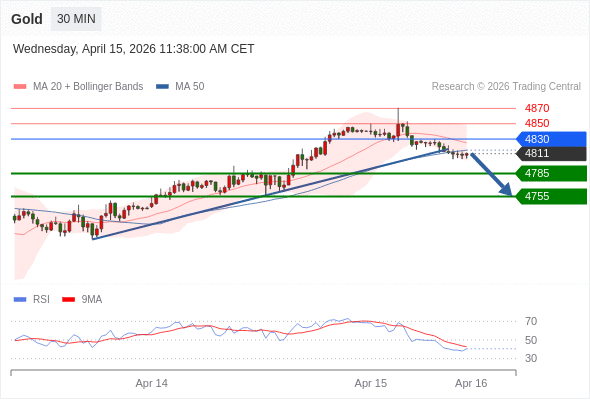Select the 4755 green target tag
The image size is (590, 400).
551,196
